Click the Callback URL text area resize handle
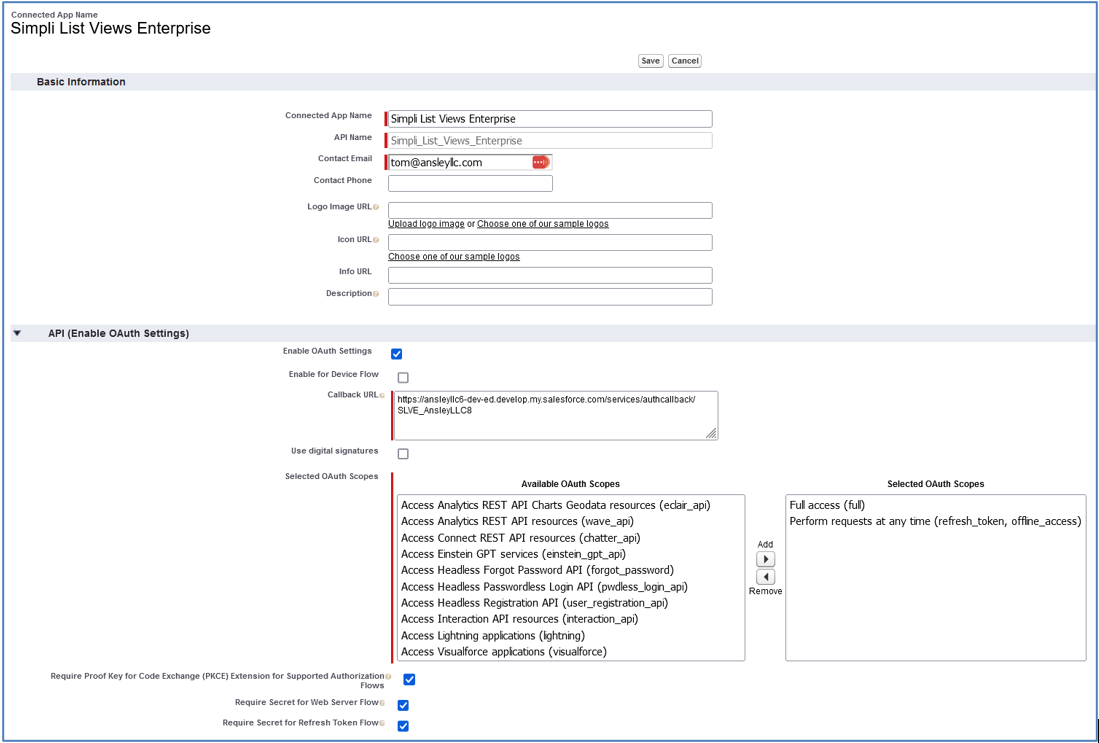Image resolution: width=1099 pixels, height=743 pixels. click(x=711, y=434)
